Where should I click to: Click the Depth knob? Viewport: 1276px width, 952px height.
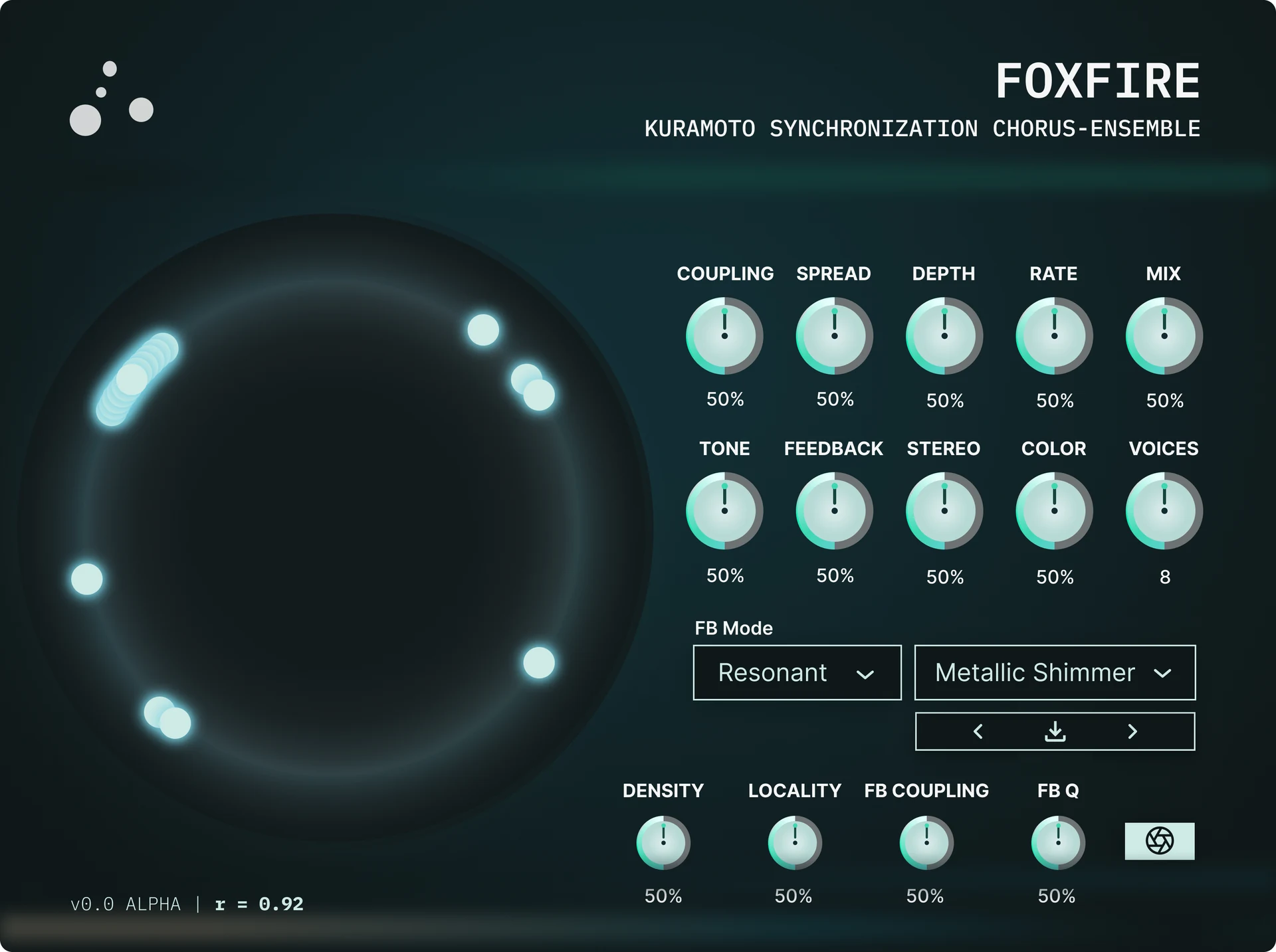(944, 335)
